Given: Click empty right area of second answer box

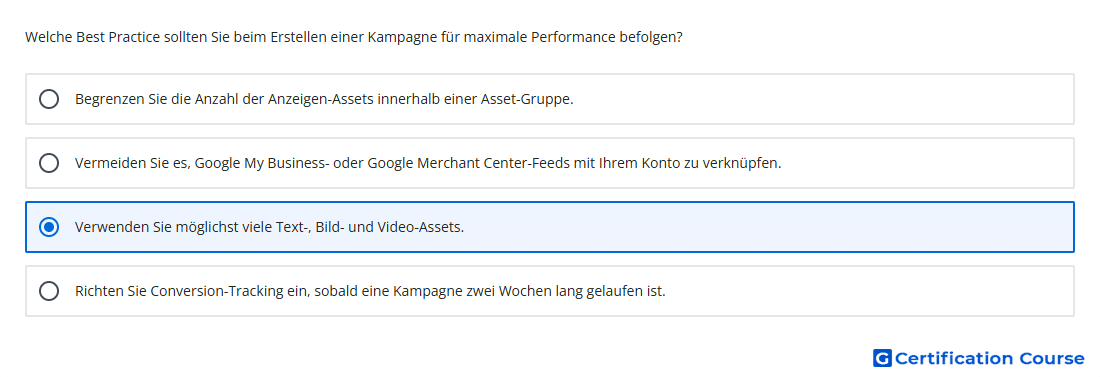Looking at the screenshot, I should click(926, 163).
